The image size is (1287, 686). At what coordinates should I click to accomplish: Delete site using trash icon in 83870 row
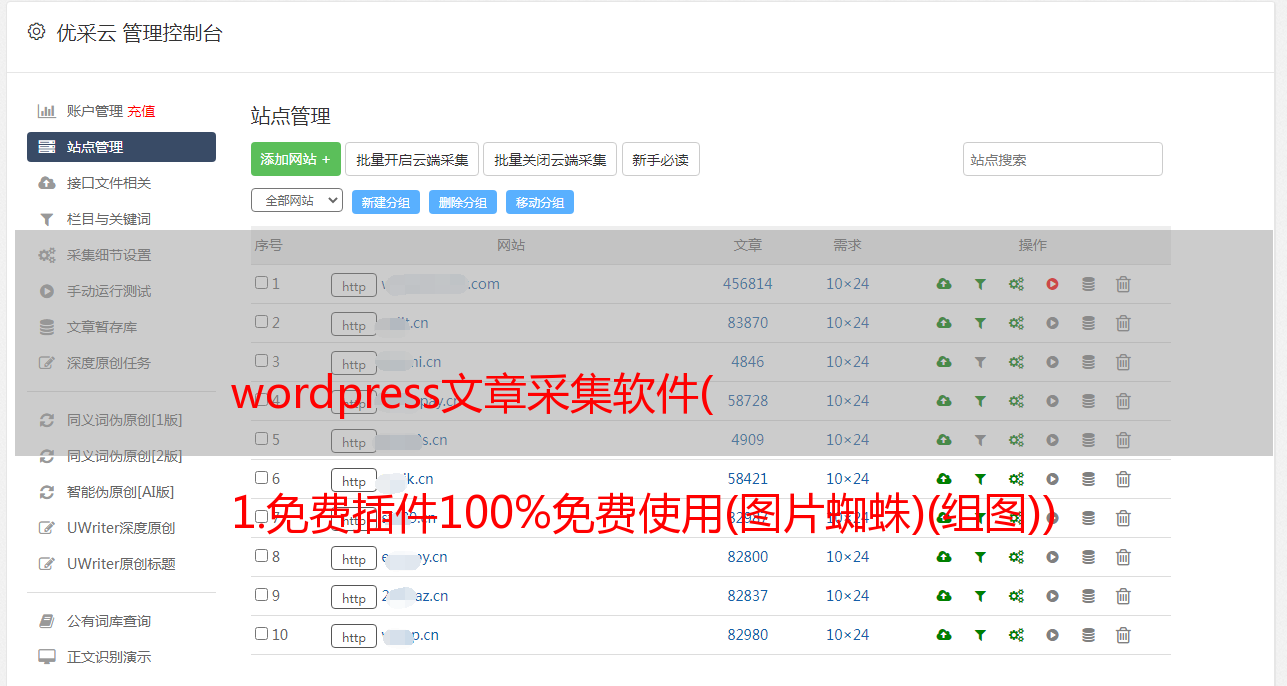pos(1123,323)
